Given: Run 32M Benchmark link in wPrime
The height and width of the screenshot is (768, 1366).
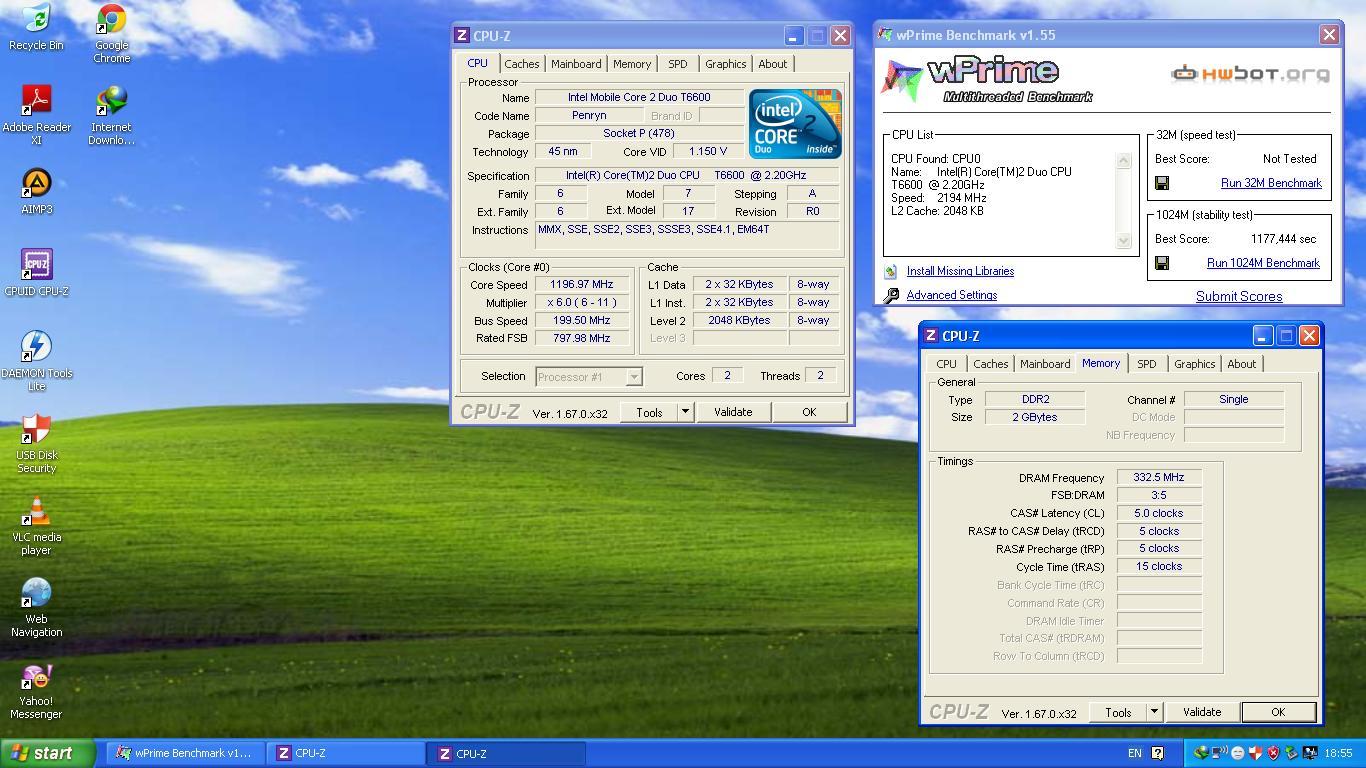Looking at the screenshot, I should 1271,183.
